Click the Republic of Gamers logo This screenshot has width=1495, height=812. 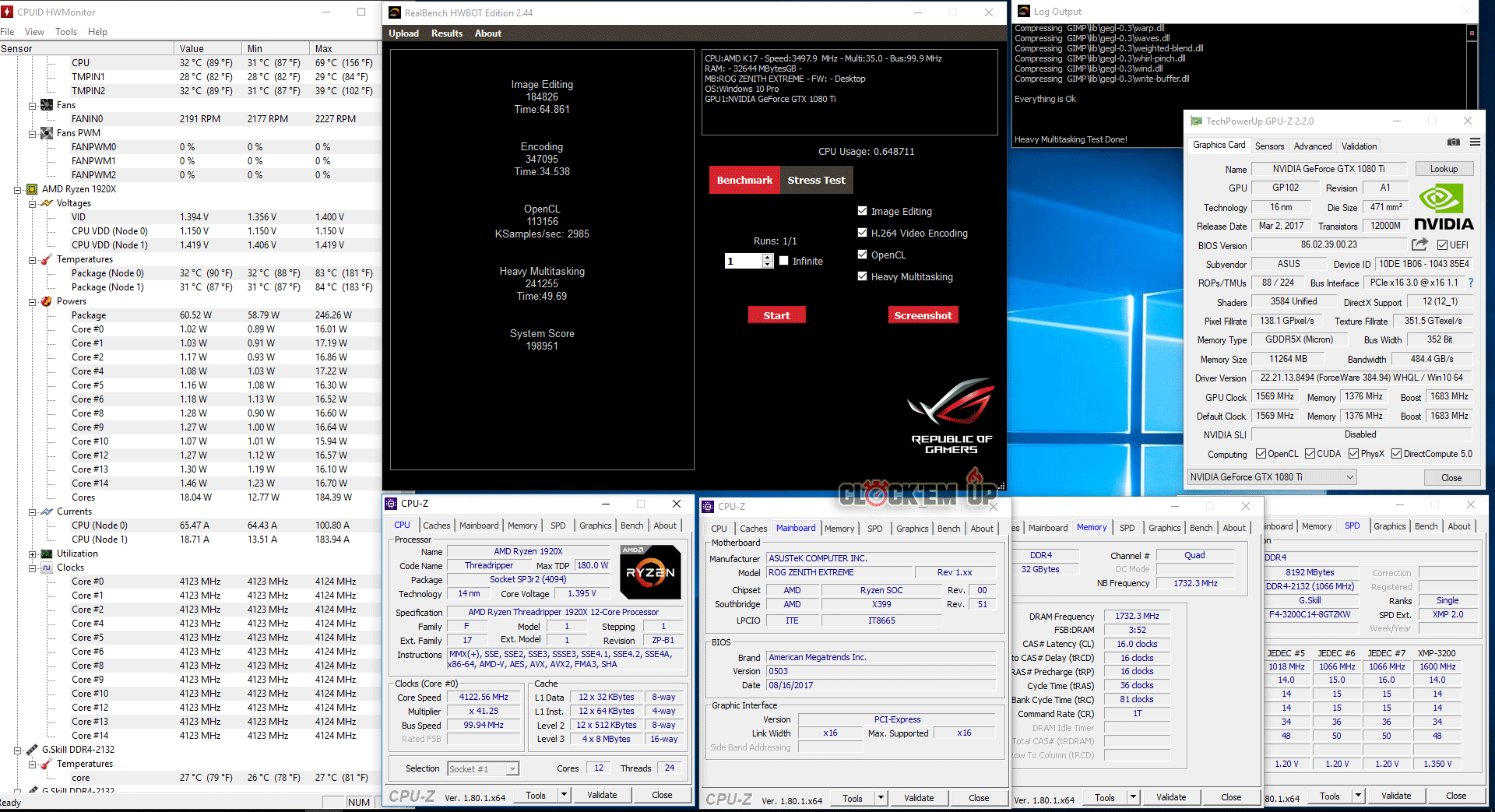[x=952, y=416]
